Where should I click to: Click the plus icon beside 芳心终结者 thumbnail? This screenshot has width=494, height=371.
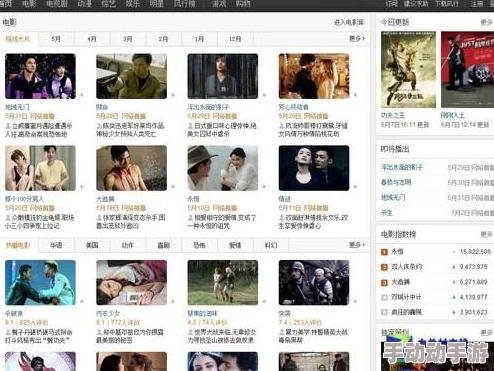pos(355,95)
